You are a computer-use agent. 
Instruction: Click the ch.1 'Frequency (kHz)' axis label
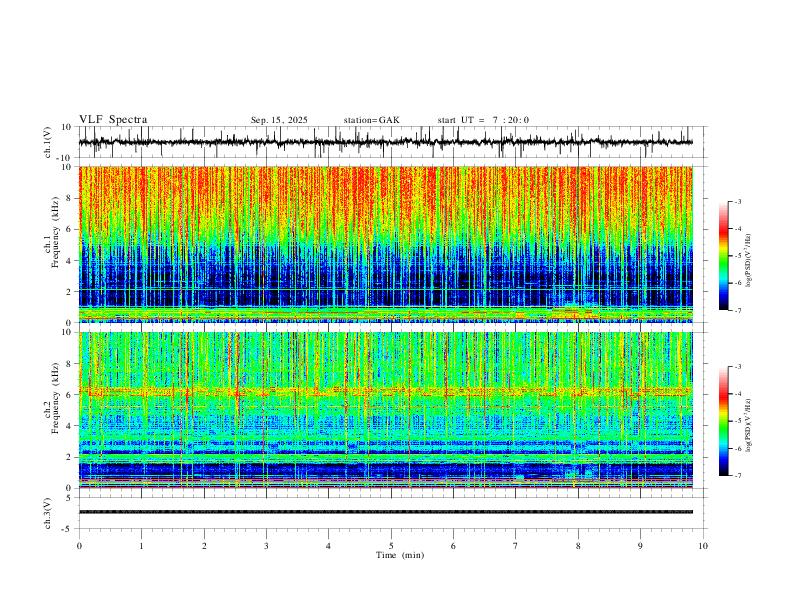pos(56,230)
